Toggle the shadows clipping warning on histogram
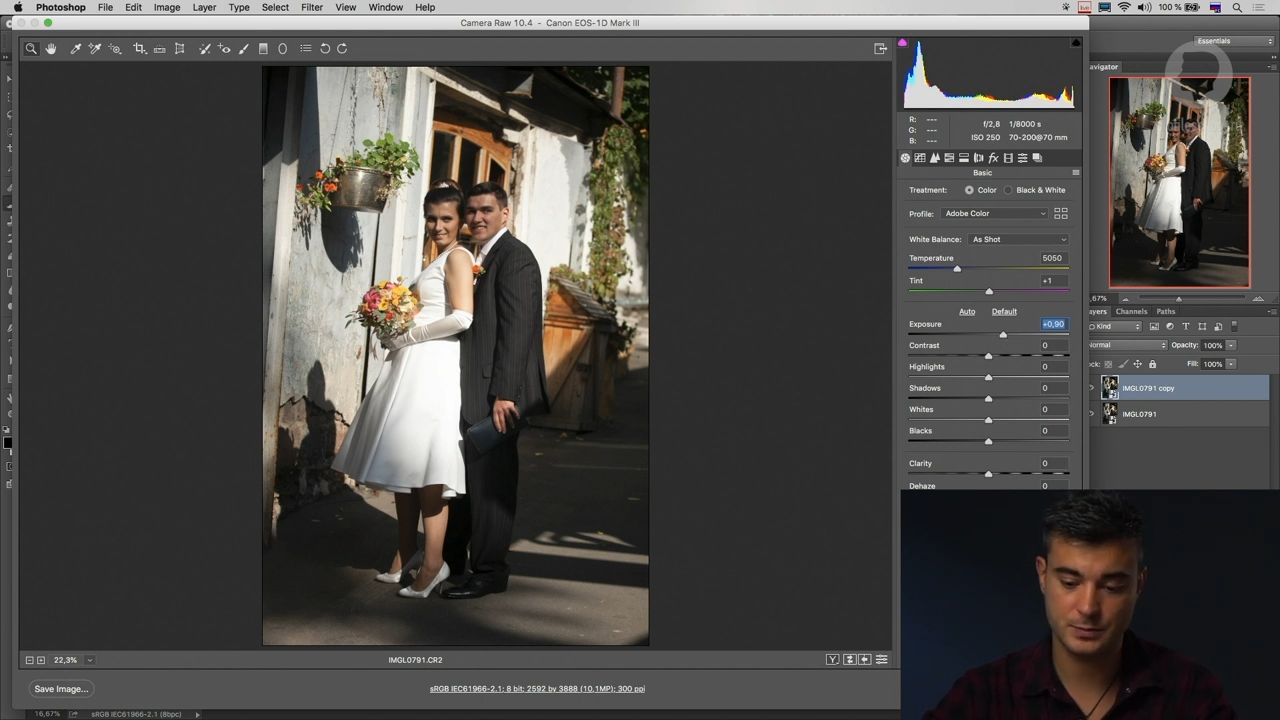This screenshot has width=1280, height=720. [x=903, y=42]
